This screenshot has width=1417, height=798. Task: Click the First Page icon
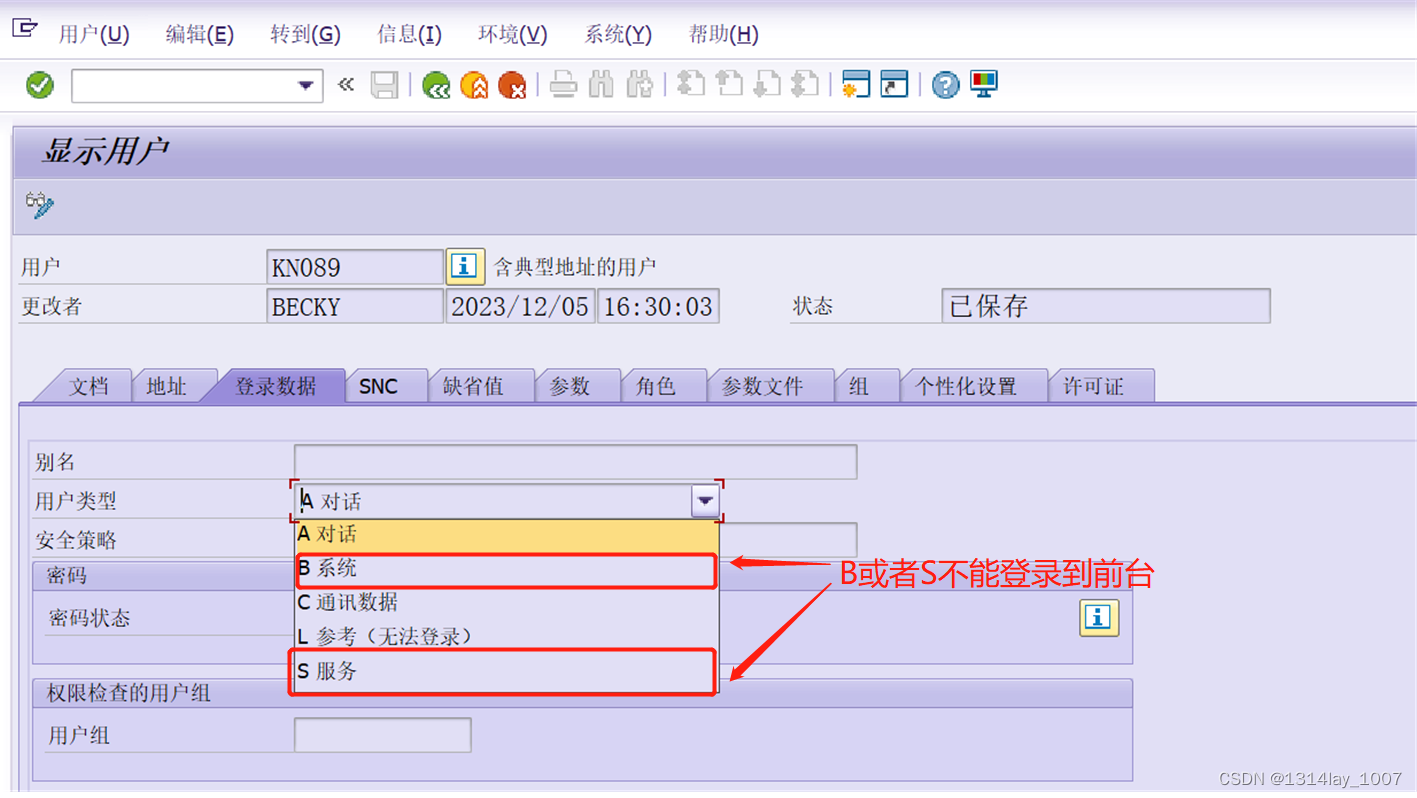point(691,84)
